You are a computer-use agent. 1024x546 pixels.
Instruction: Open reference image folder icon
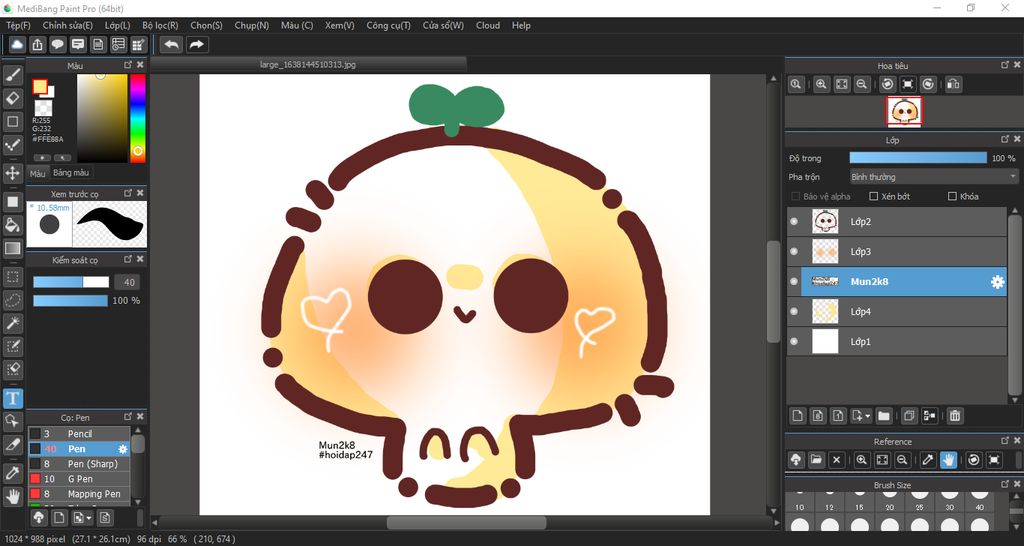816,460
